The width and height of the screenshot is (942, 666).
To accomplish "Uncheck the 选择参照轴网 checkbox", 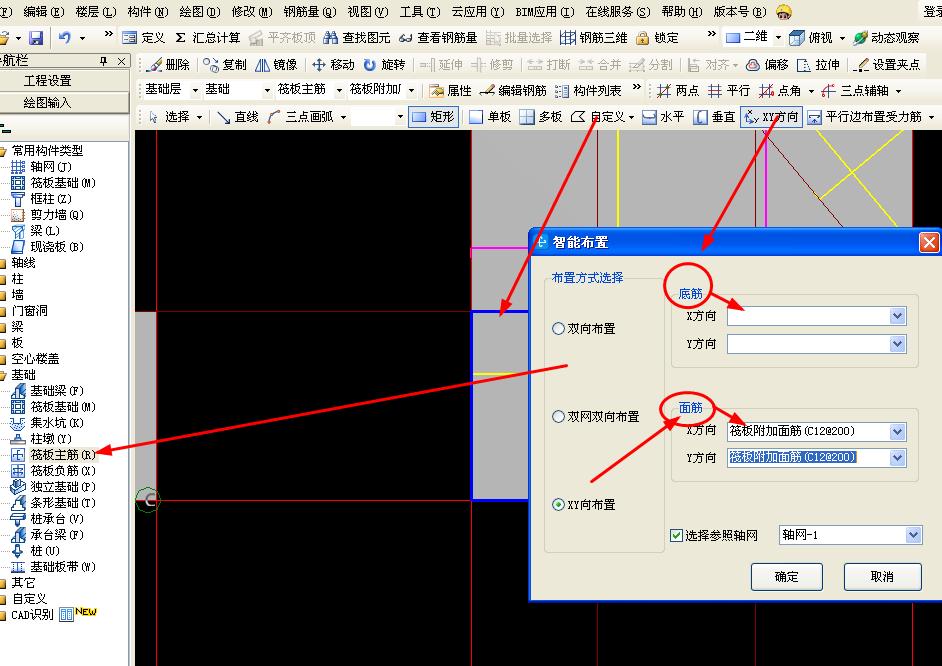I will point(678,535).
